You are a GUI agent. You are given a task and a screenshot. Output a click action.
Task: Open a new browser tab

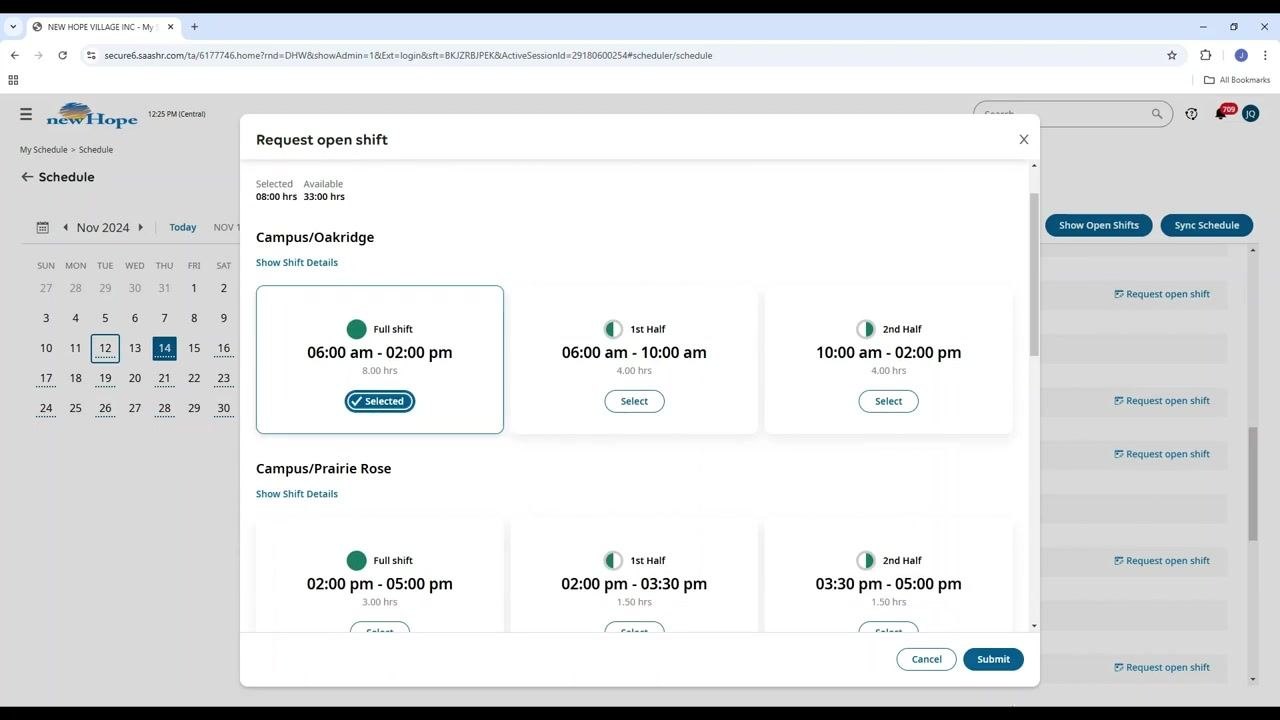[x=194, y=27]
